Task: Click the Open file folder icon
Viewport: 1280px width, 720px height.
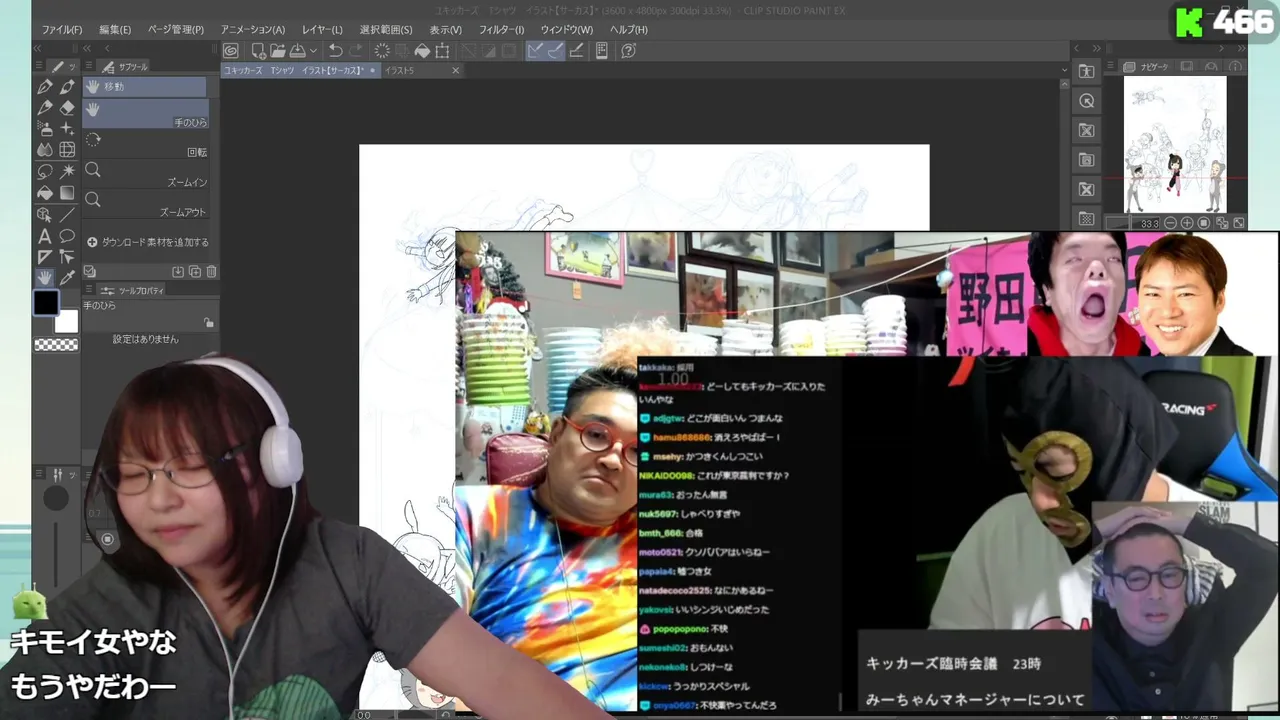Action: tap(277, 51)
